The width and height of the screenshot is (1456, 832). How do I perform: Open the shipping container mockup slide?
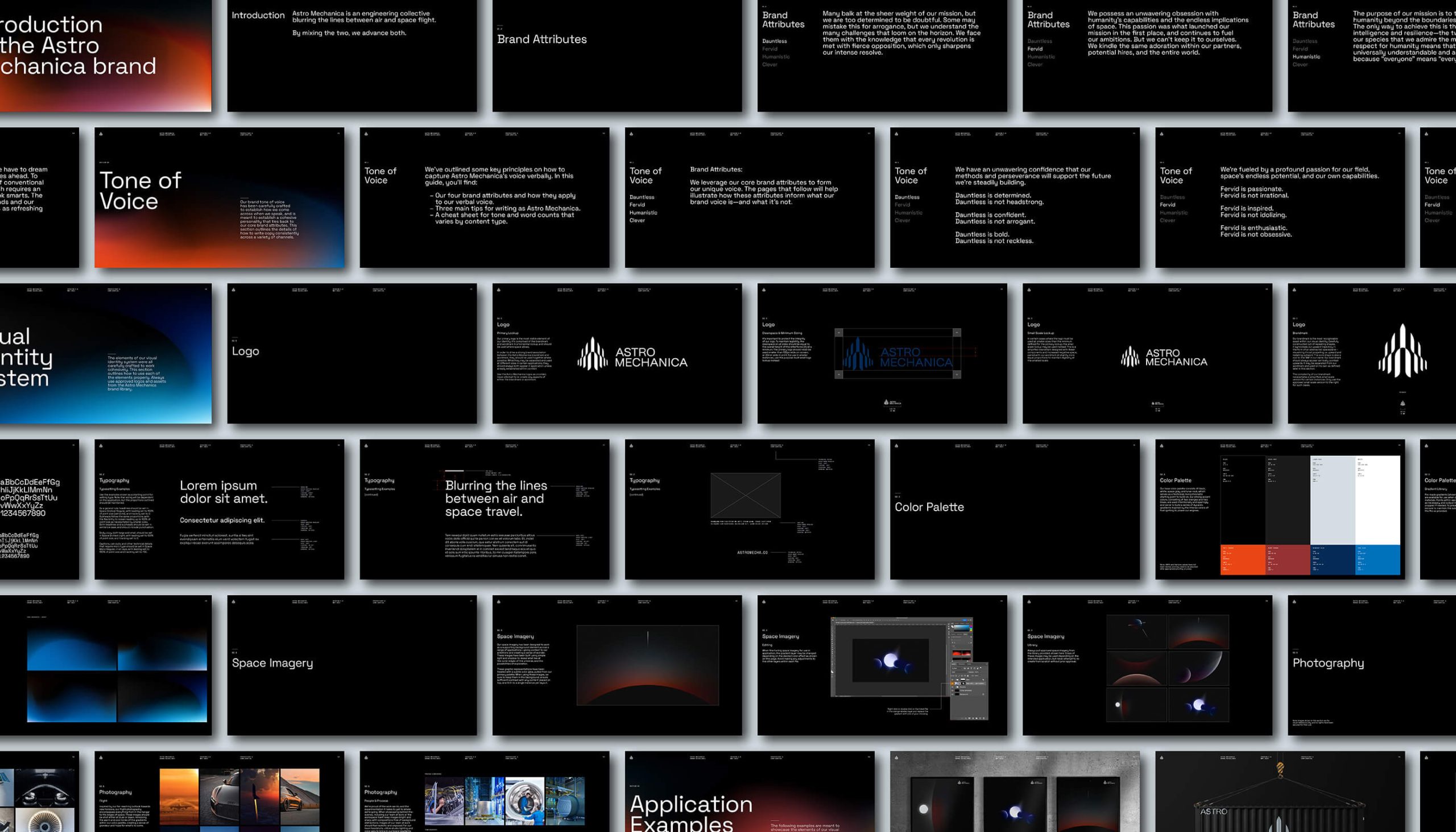point(1280,792)
